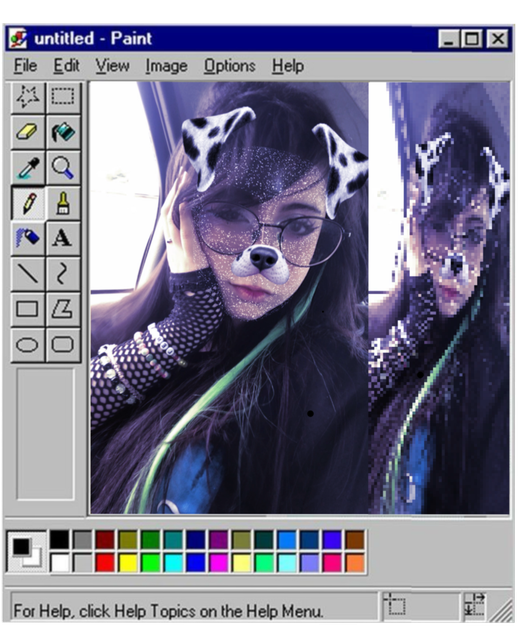Select the hot pink swatch

coord(332,562)
